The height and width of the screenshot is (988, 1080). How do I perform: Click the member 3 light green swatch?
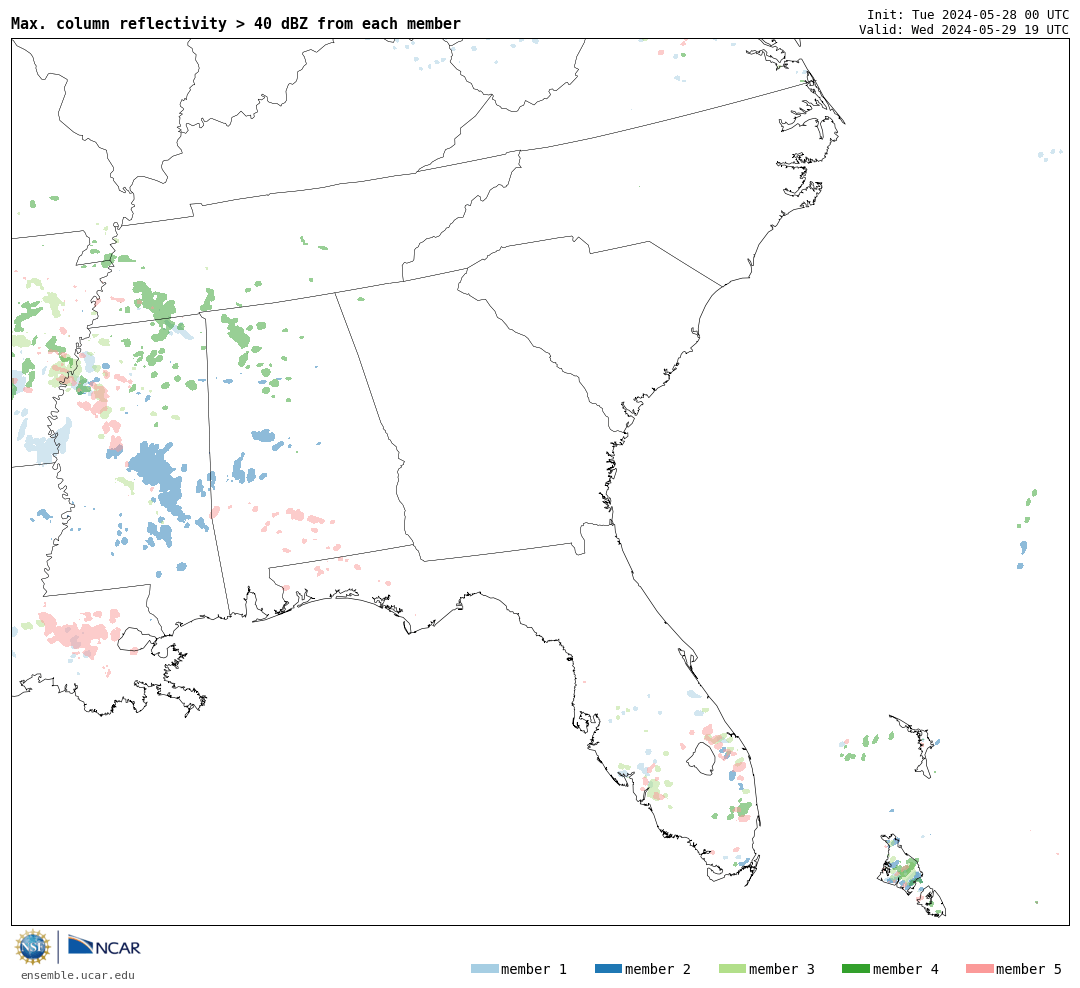click(732, 969)
